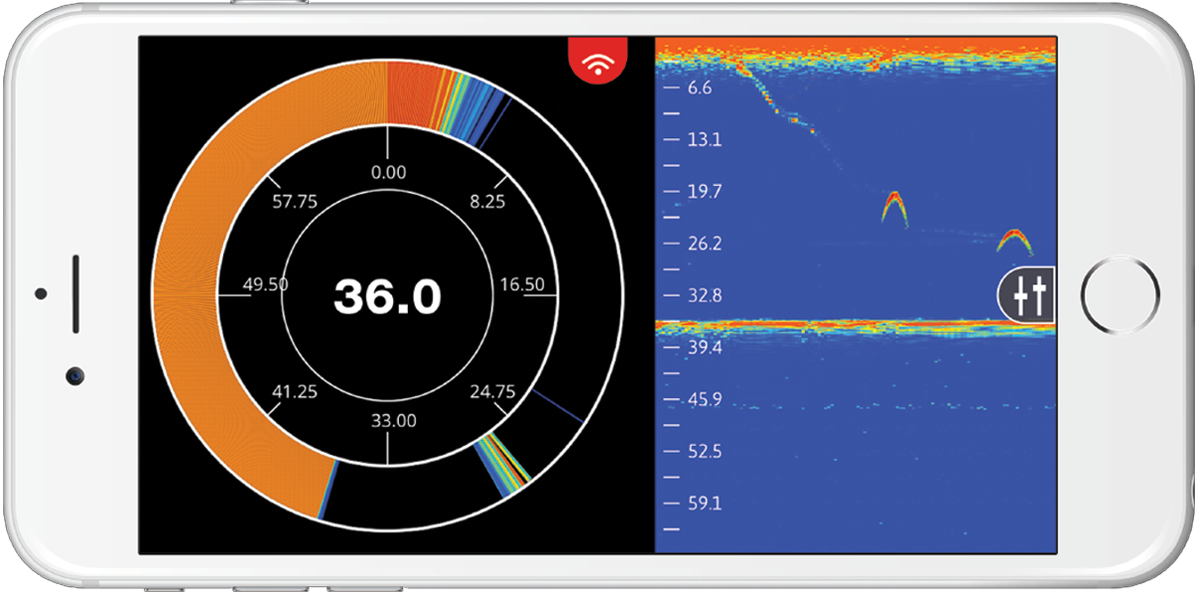Tap the 59.1 depth scale label

[704, 504]
